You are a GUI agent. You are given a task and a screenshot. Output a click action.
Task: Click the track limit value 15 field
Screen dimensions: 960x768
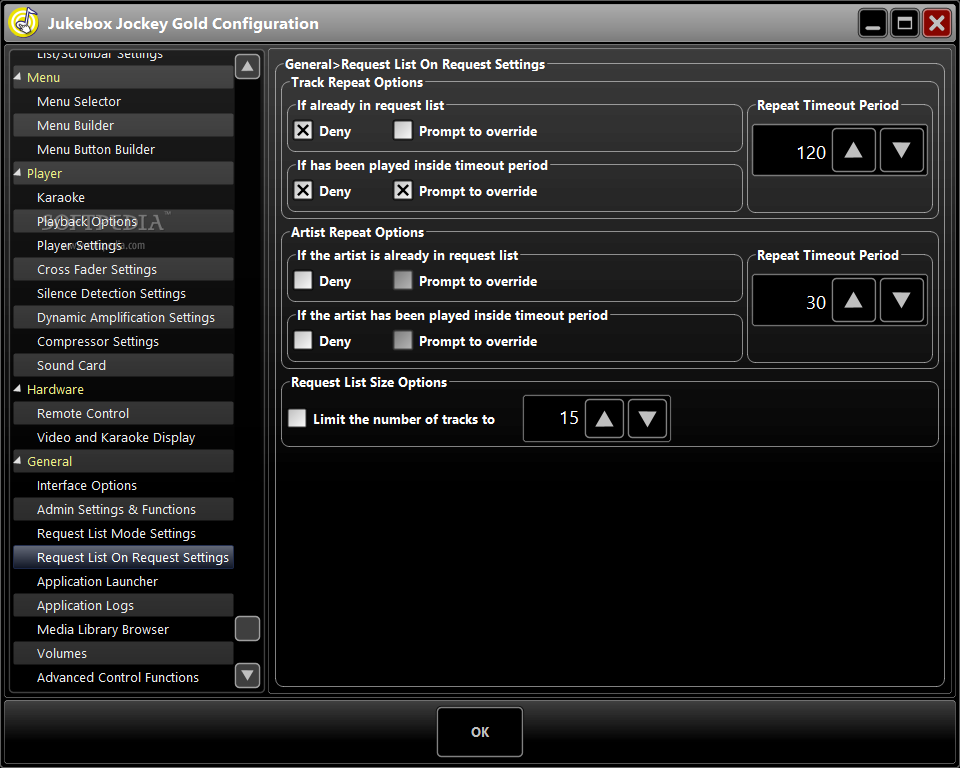point(555,418)
